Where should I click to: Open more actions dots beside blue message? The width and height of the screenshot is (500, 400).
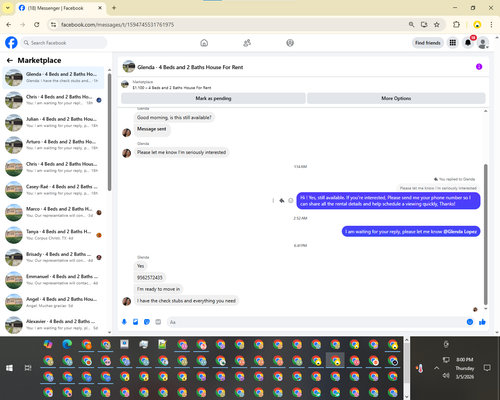273,201
